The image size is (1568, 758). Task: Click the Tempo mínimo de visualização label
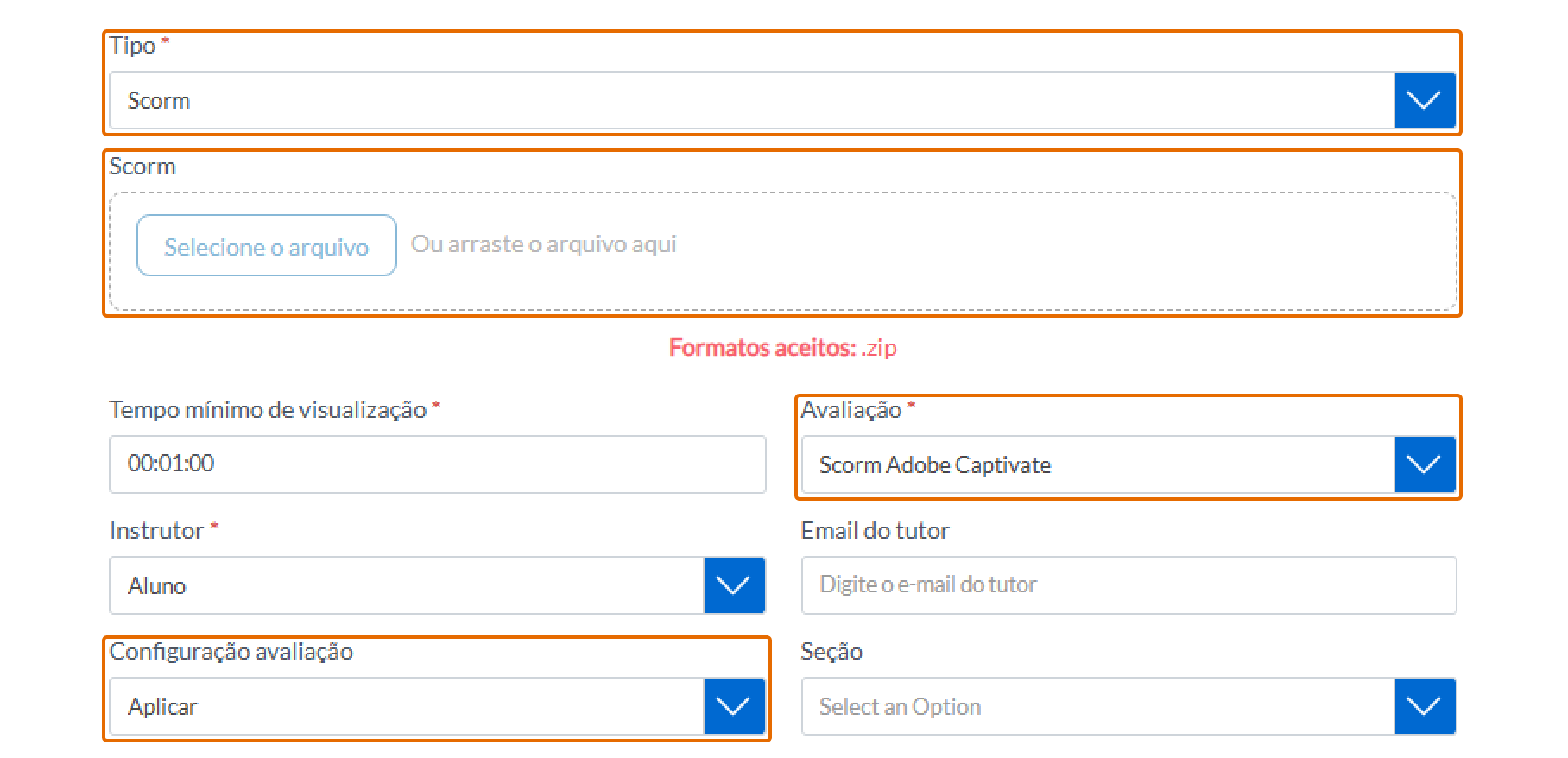point(268,410)
